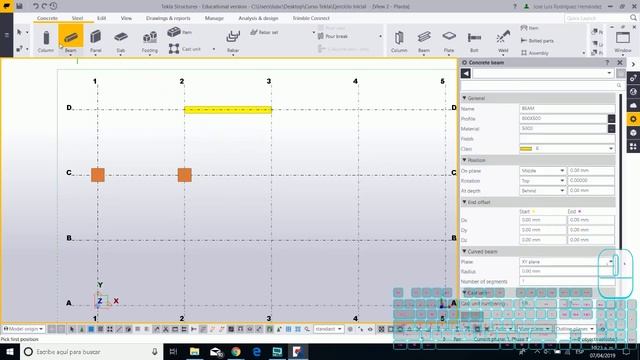Select the concrete Column tool
640x360 pixels.
click(x=46, y=40)
